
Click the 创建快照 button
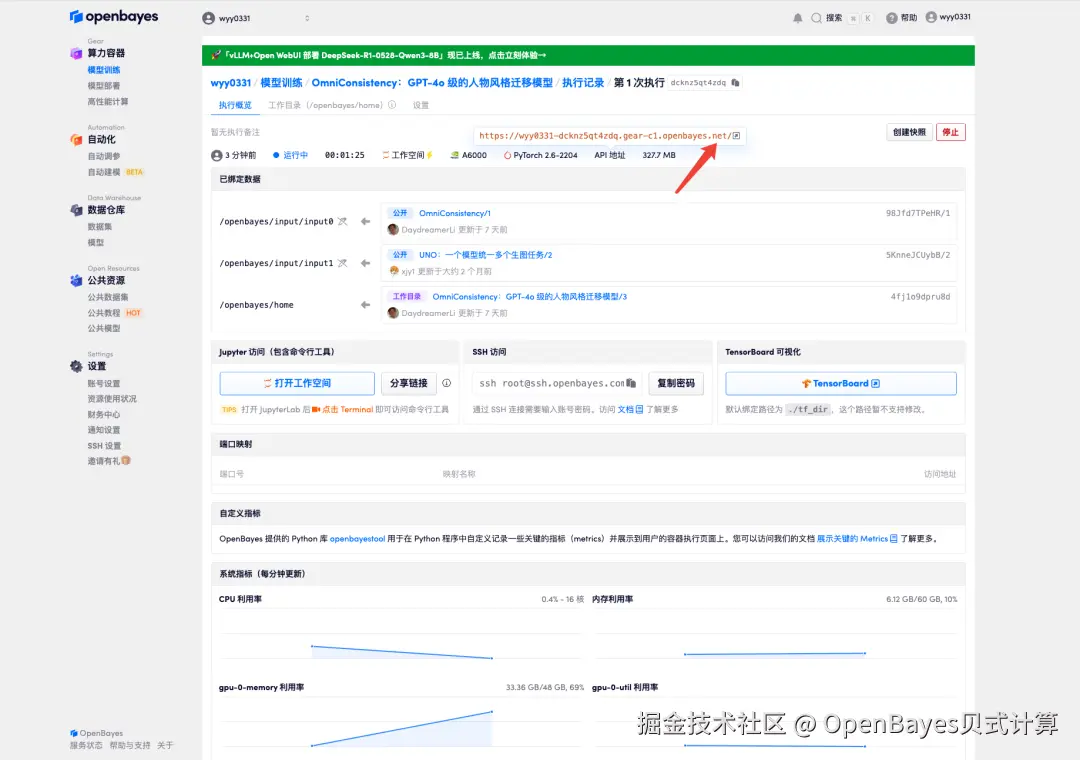pos(909,132)
